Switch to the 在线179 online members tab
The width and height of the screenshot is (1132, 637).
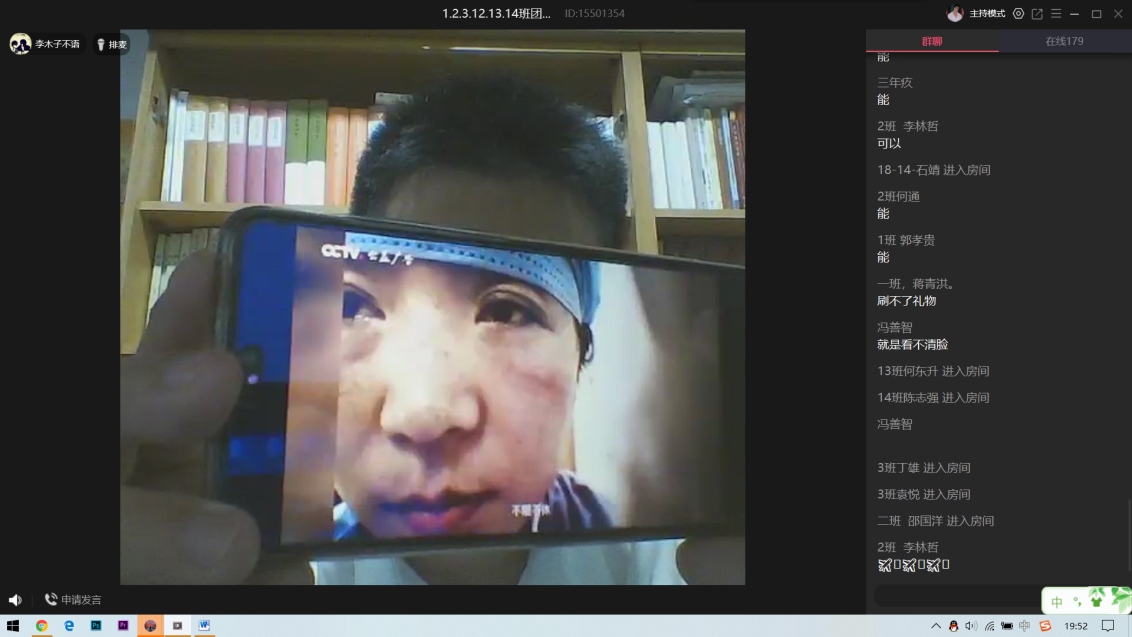click(1065, 41)
